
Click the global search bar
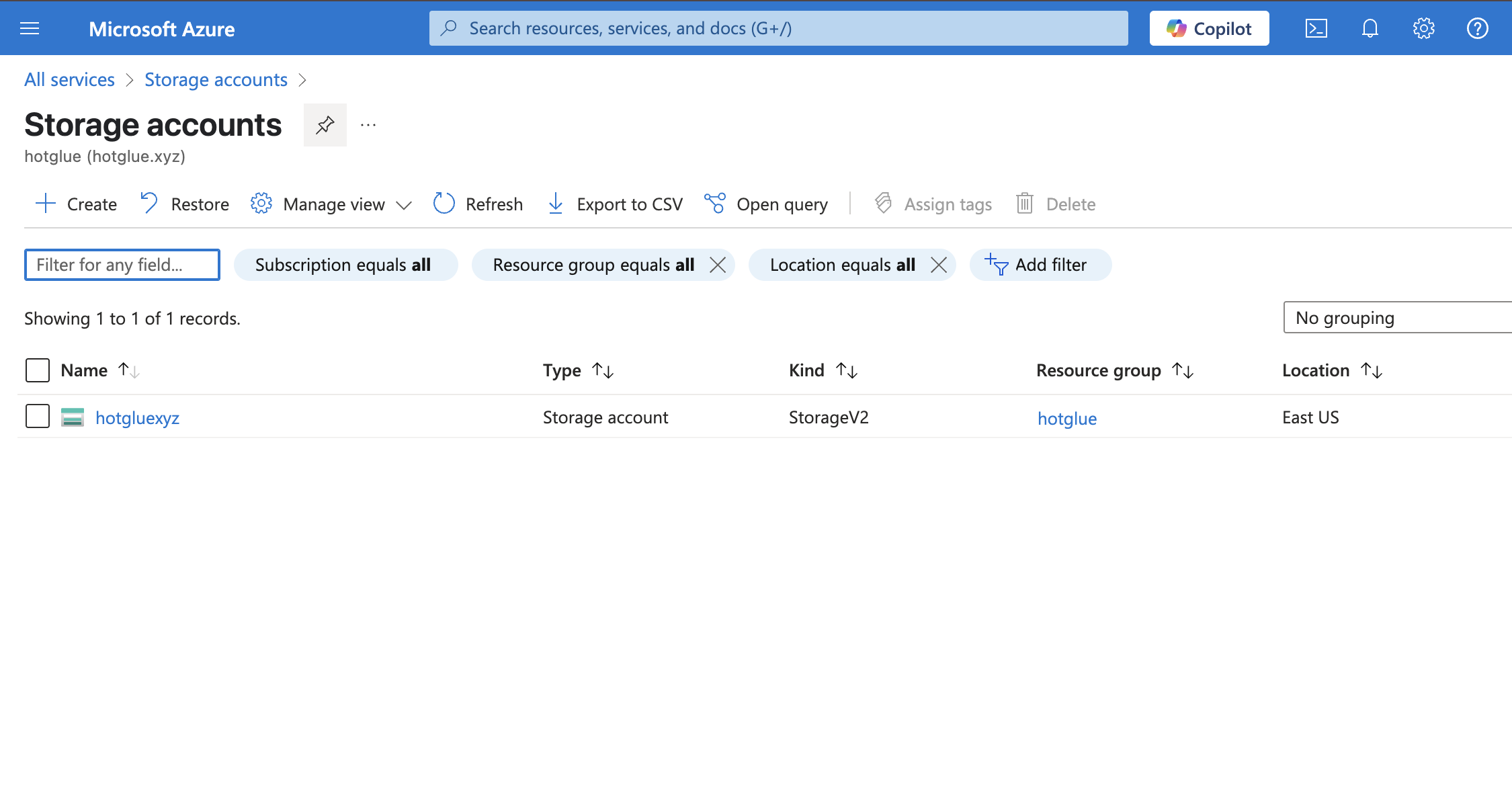[778, 28]
